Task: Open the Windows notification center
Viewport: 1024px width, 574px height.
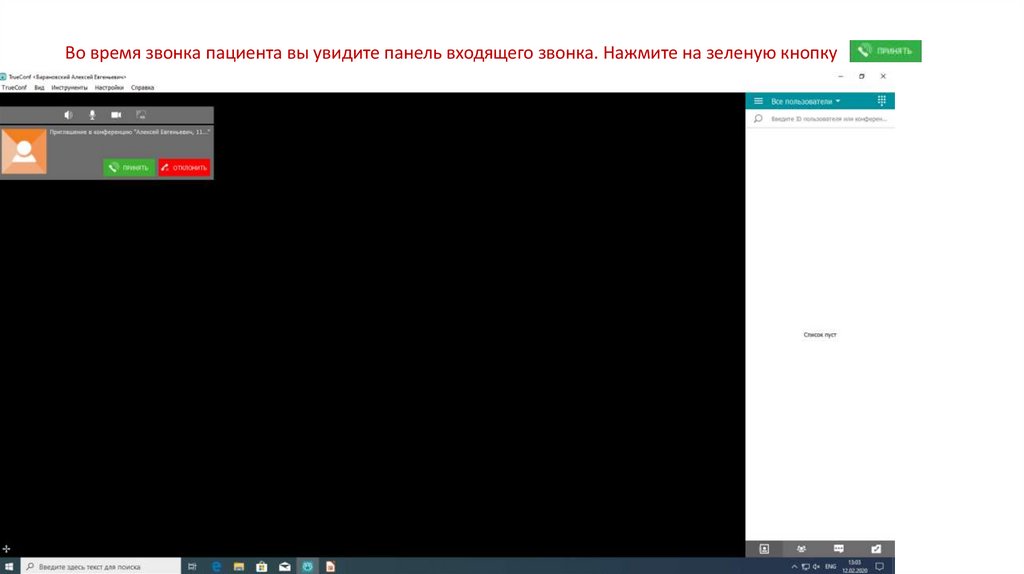Action: click(x=880, y=566)
